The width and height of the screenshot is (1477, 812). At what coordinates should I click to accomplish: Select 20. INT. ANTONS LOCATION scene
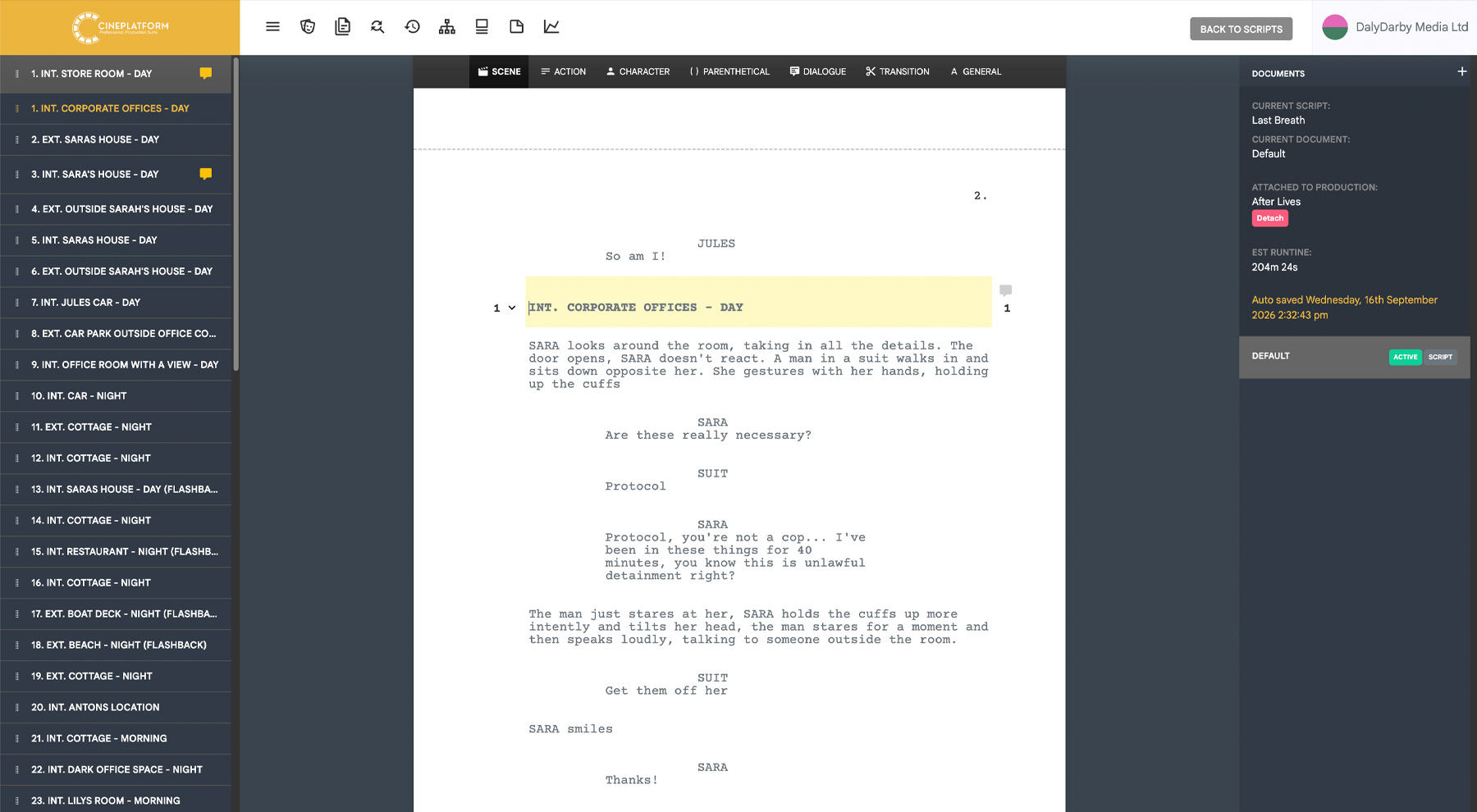116,707
